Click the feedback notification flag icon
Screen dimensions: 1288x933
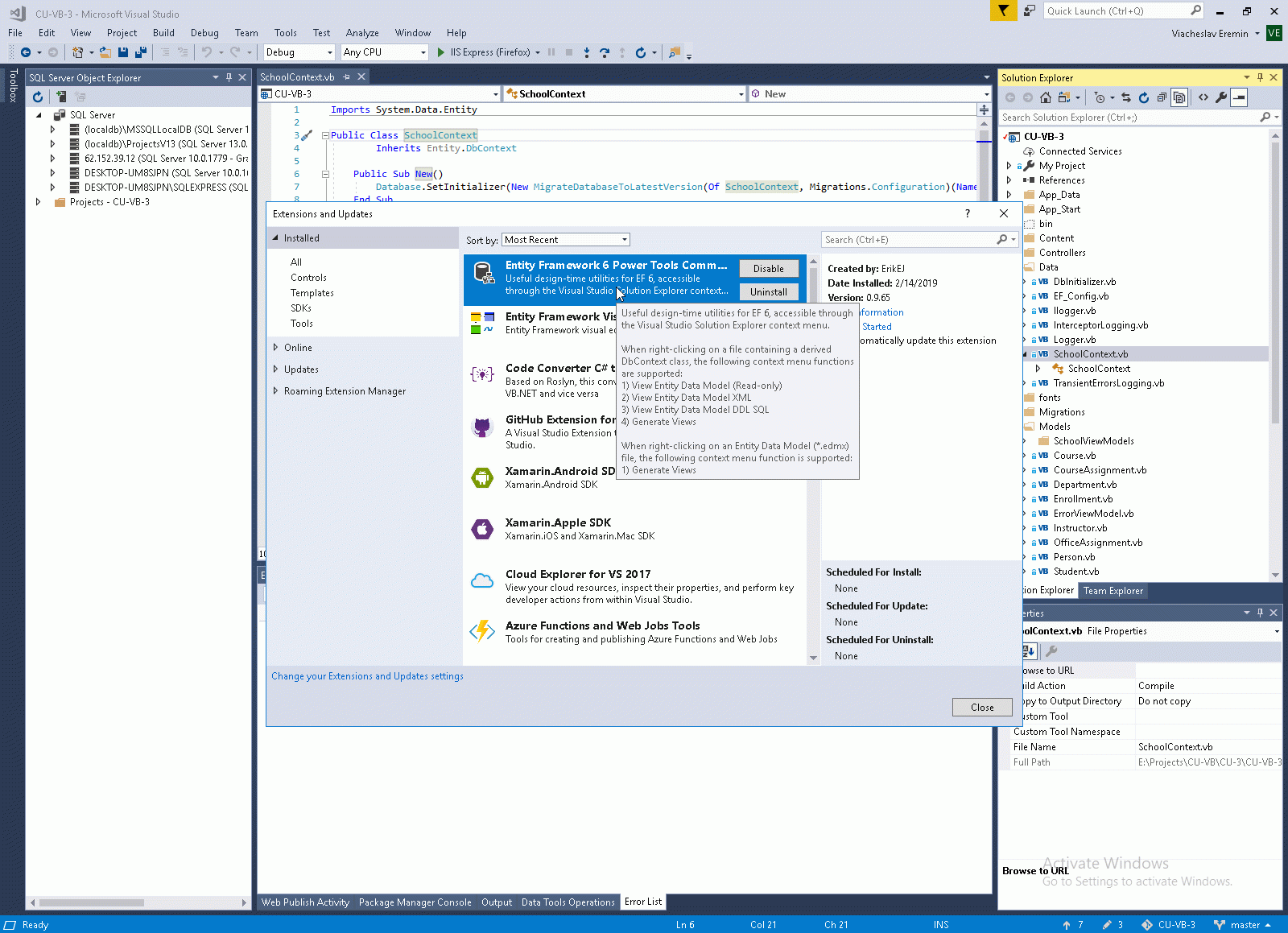[1003, 10]
